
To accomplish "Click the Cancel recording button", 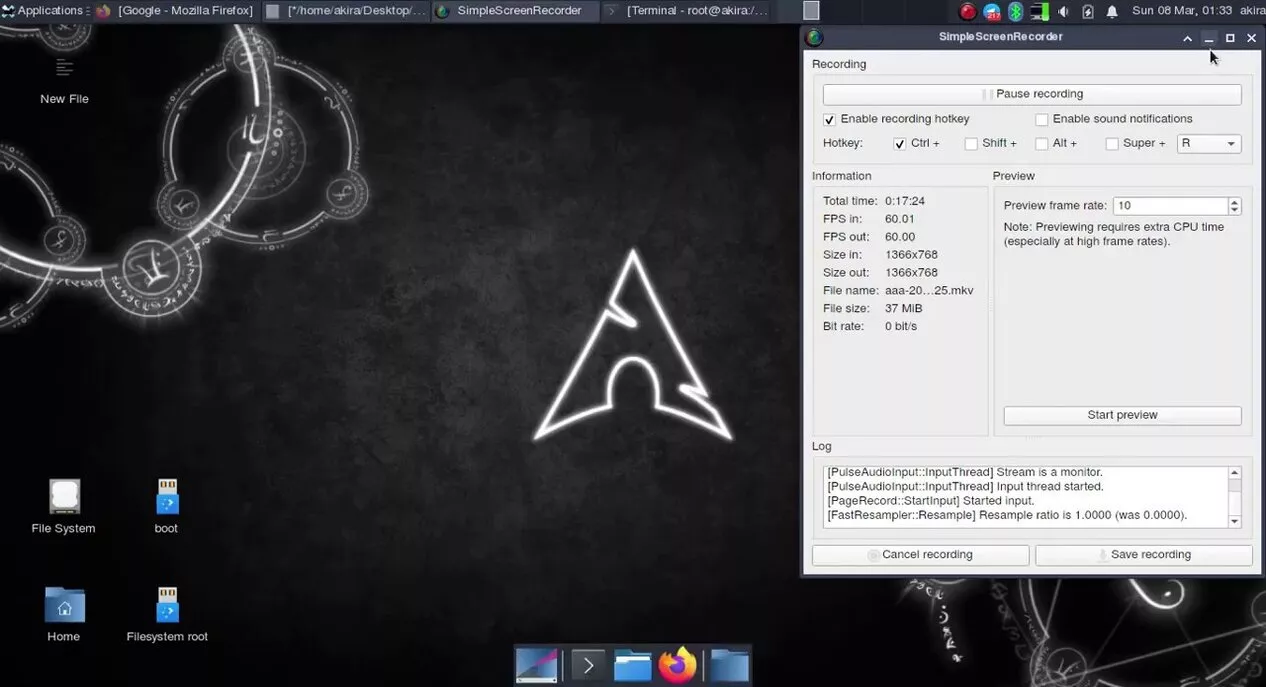I will tap(920, 555).
